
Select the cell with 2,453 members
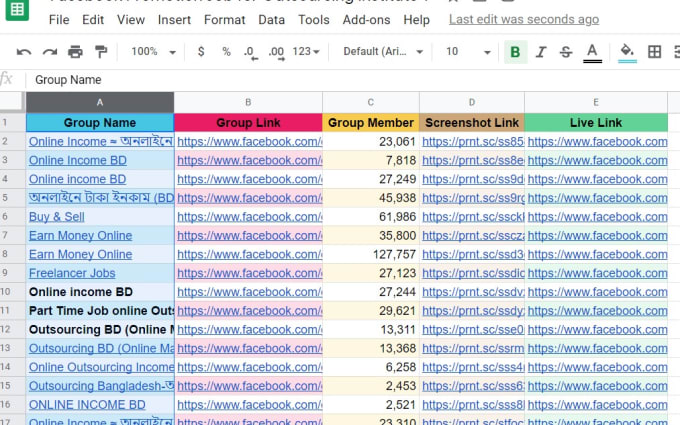click(371, 386)
